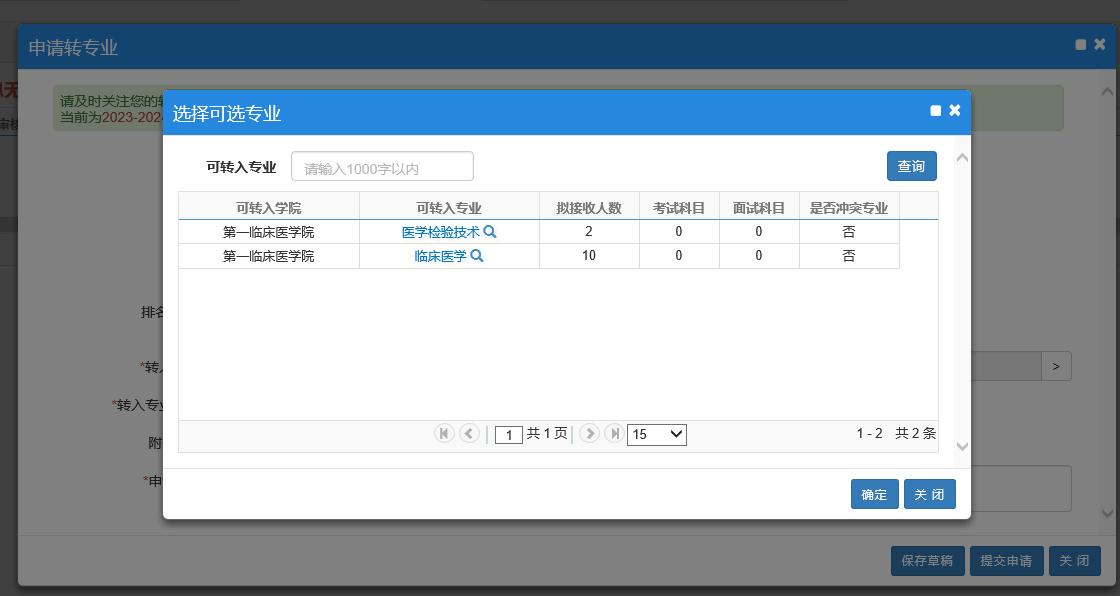The image size is (1120, 596).
Task: Sort by 拟接收人数 column header
Action: coord(589,208)
